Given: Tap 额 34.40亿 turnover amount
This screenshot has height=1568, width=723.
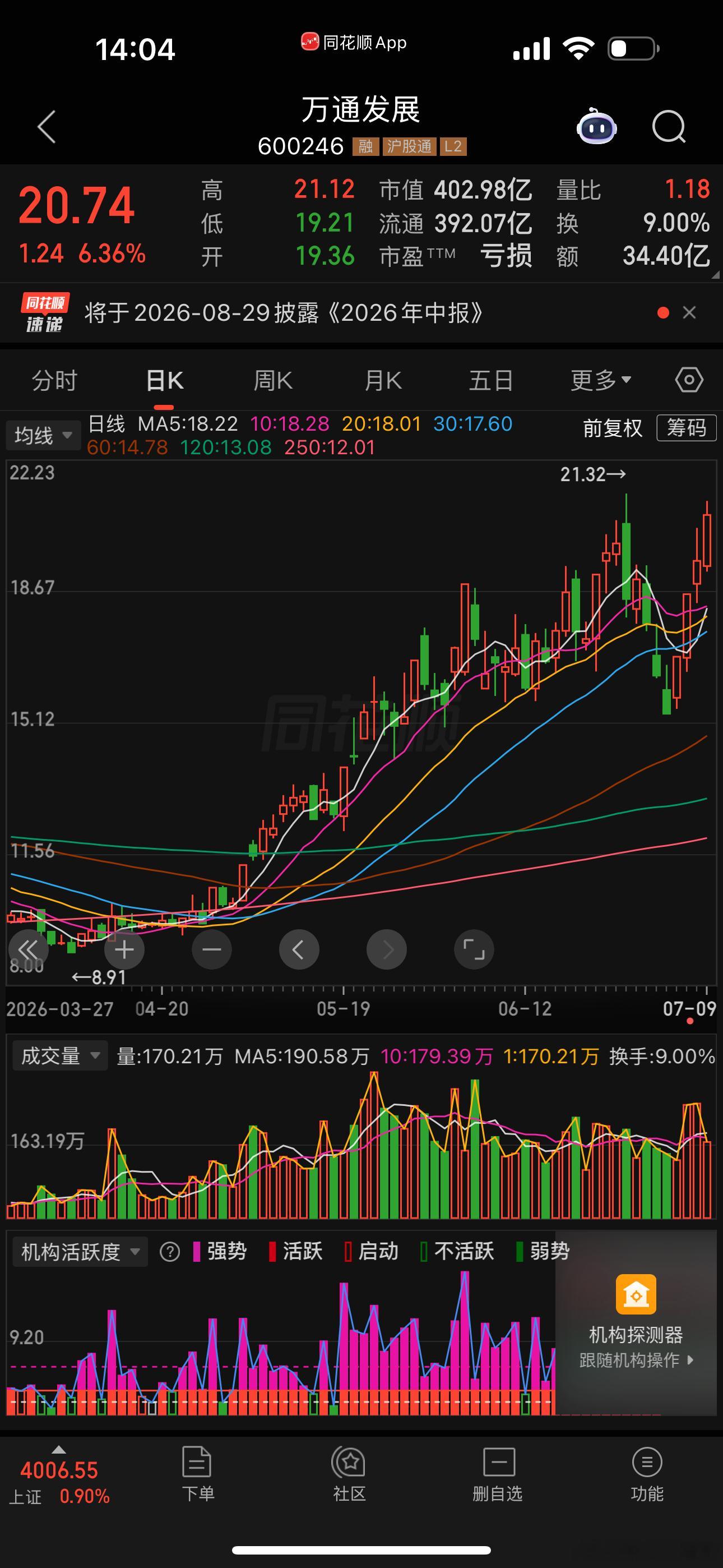Looking at the screenshot, I should coord(666,256).
